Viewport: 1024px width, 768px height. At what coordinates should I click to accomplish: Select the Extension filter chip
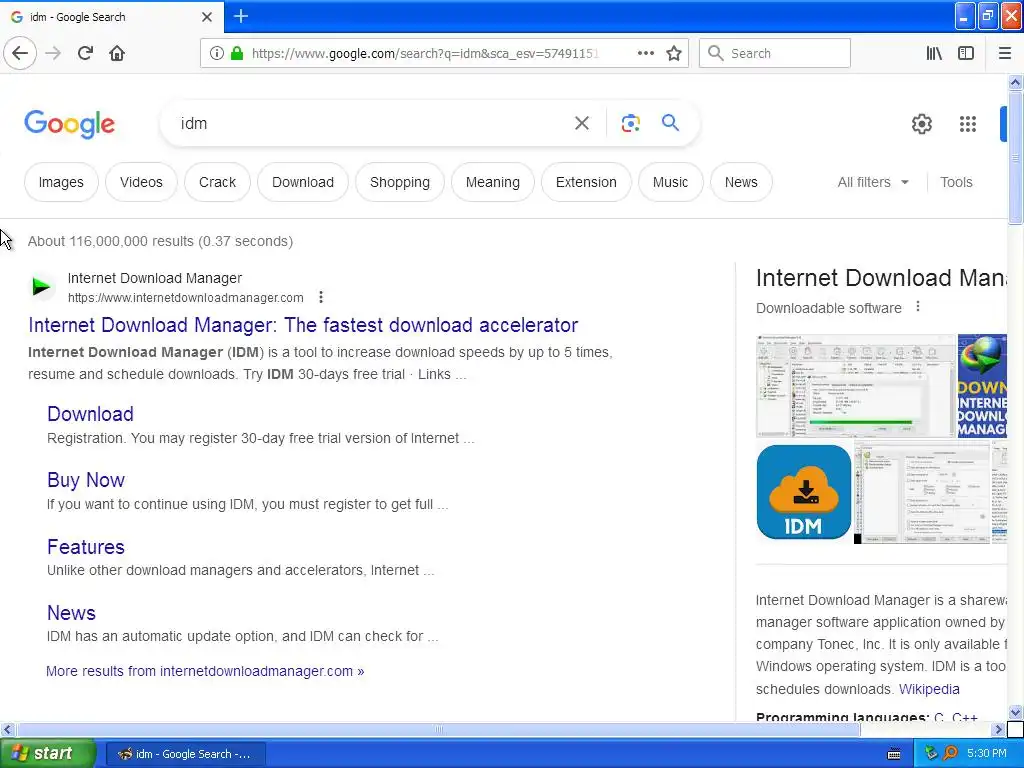click(586, 182)
